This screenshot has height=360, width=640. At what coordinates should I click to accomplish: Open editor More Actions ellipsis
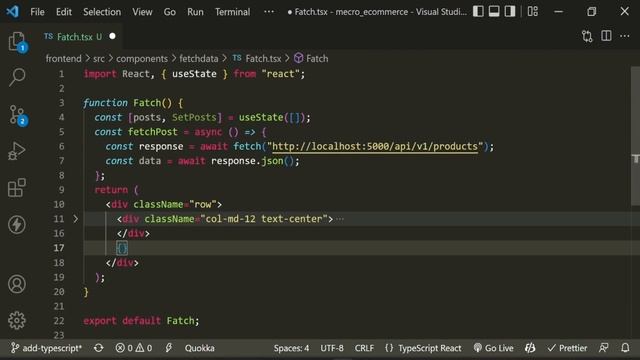tap(624, 36)
